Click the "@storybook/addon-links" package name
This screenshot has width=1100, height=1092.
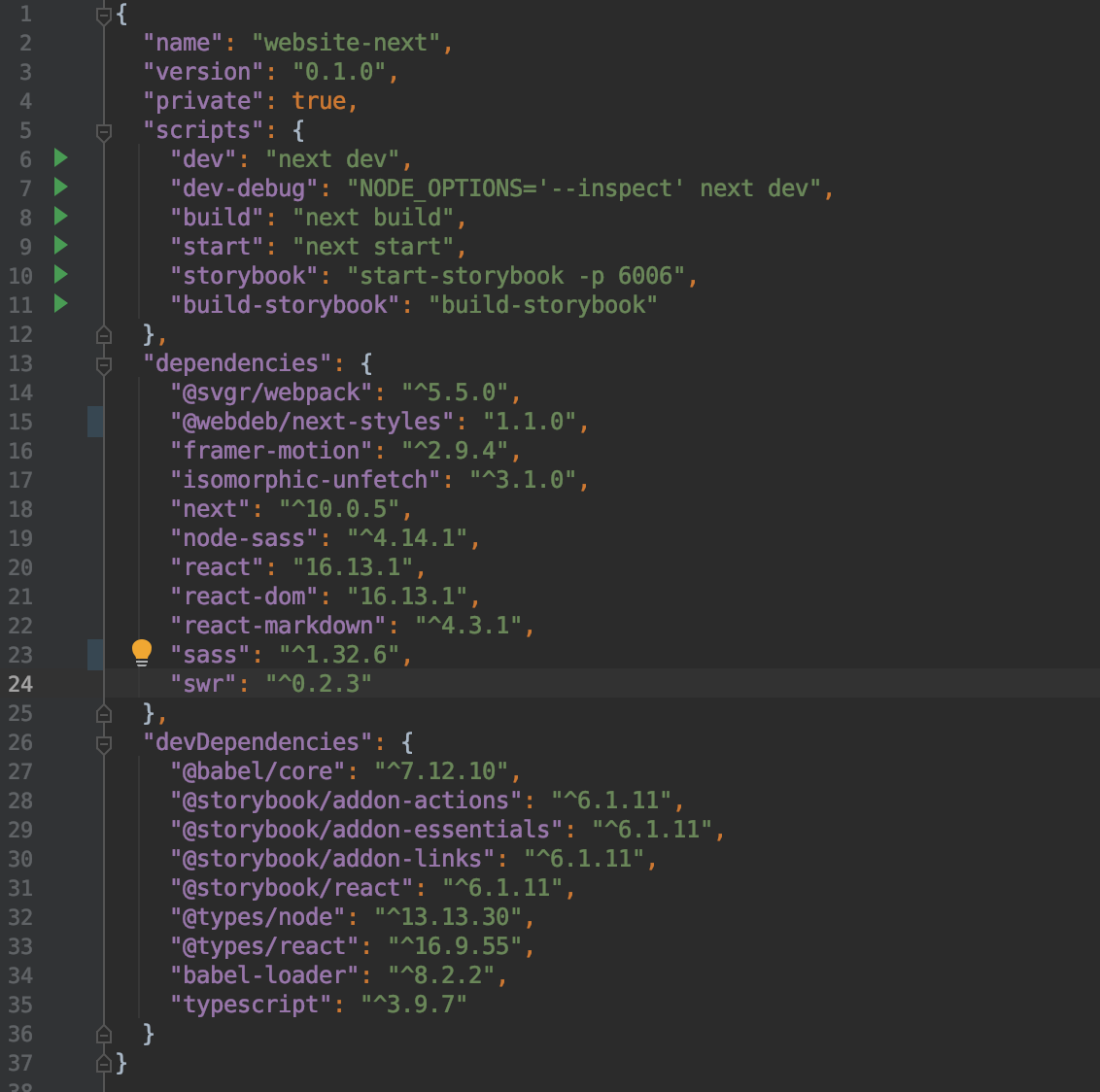[332, 859]
